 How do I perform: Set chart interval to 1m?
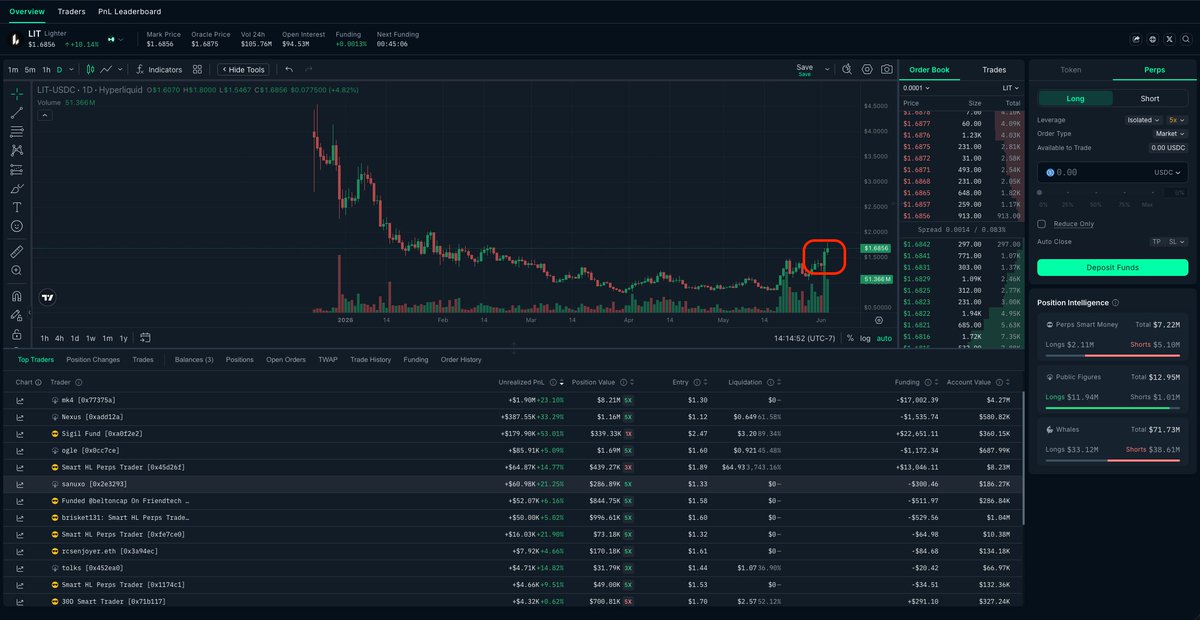click(13, 70)
